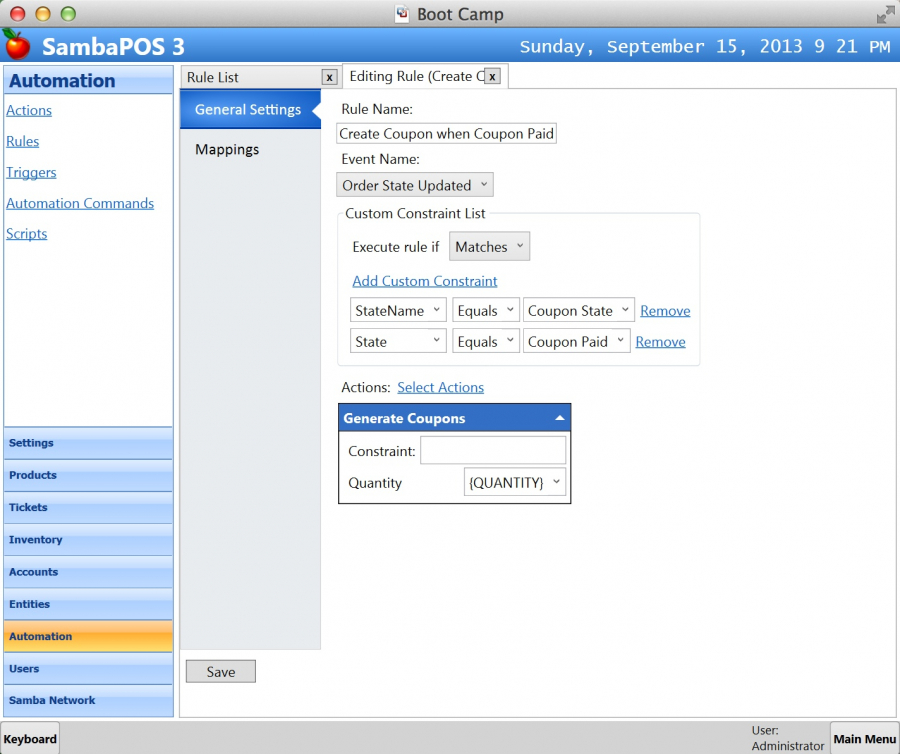
Task: Remove the StateName constraint row
Action: point(665,311)
